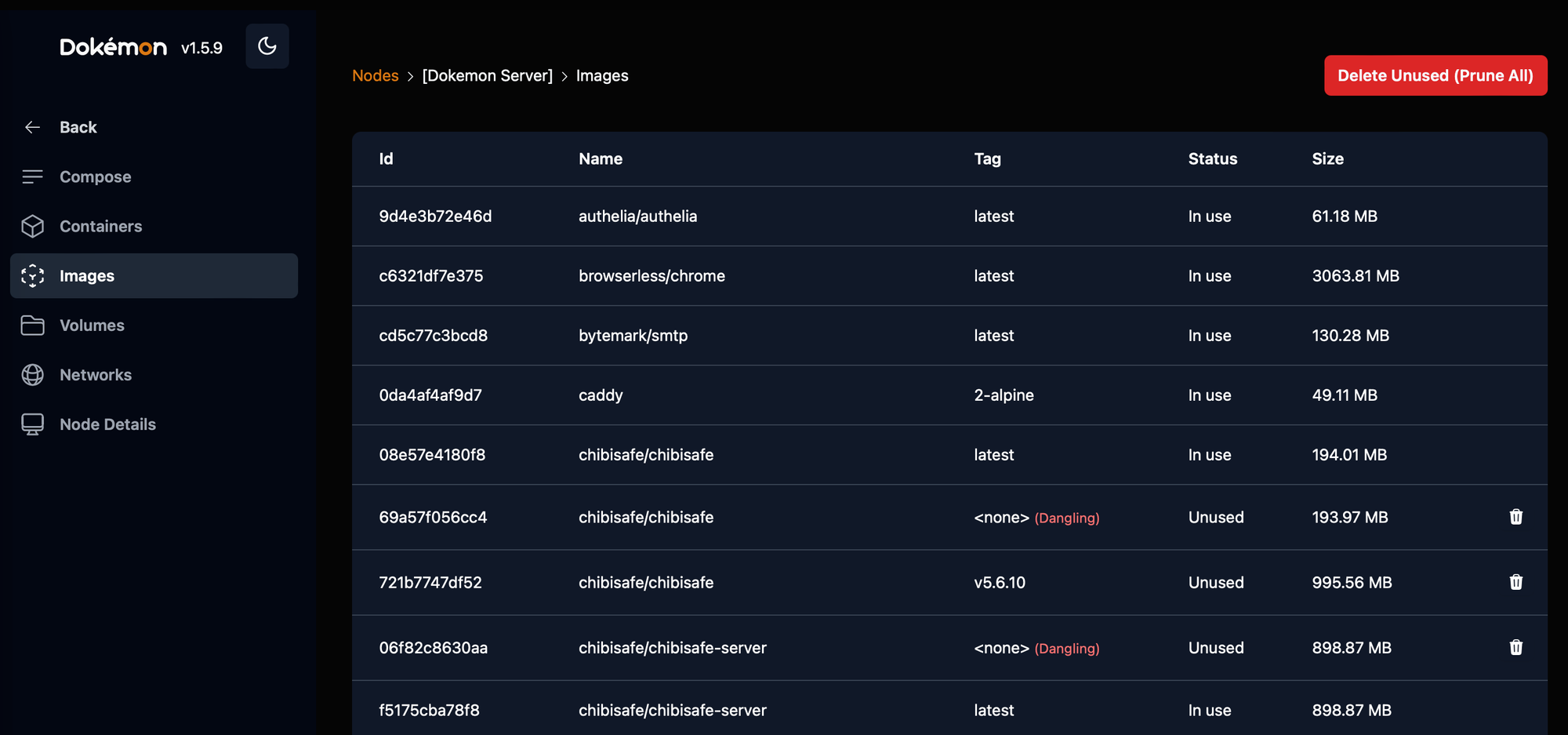Click the Node Details monitor icon
This screenshot has width=1568, height=735.
pyautogui.click(x=32, y=424)
